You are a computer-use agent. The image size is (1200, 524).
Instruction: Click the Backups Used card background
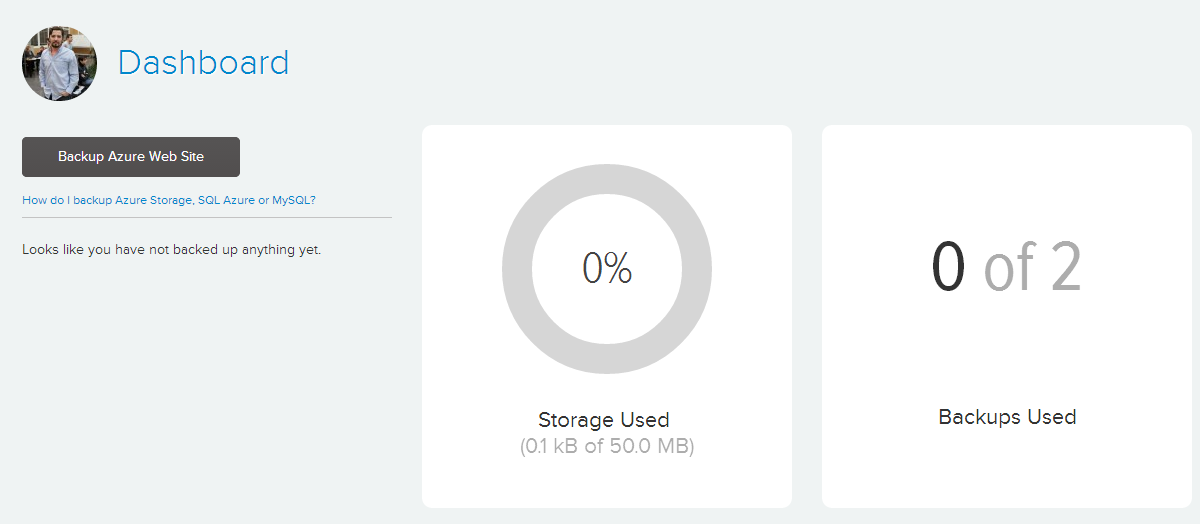click(x=1007, y=316)
